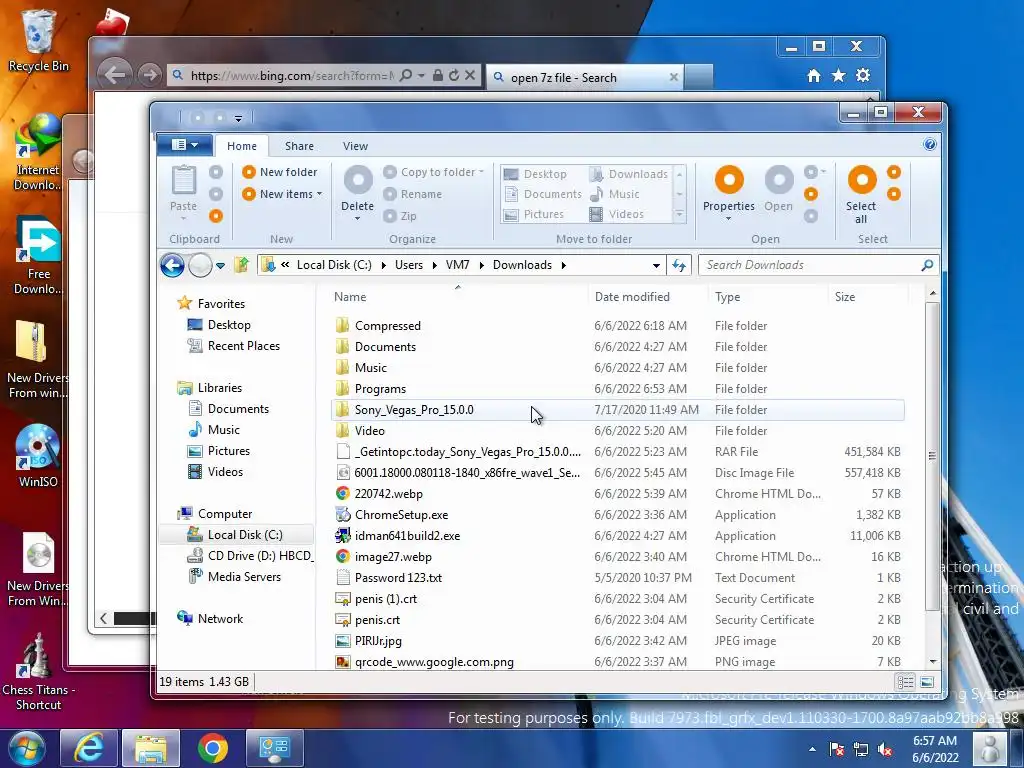Click the Internet Explorer home icon
The image size is (1024, 768).
(814, 76)
